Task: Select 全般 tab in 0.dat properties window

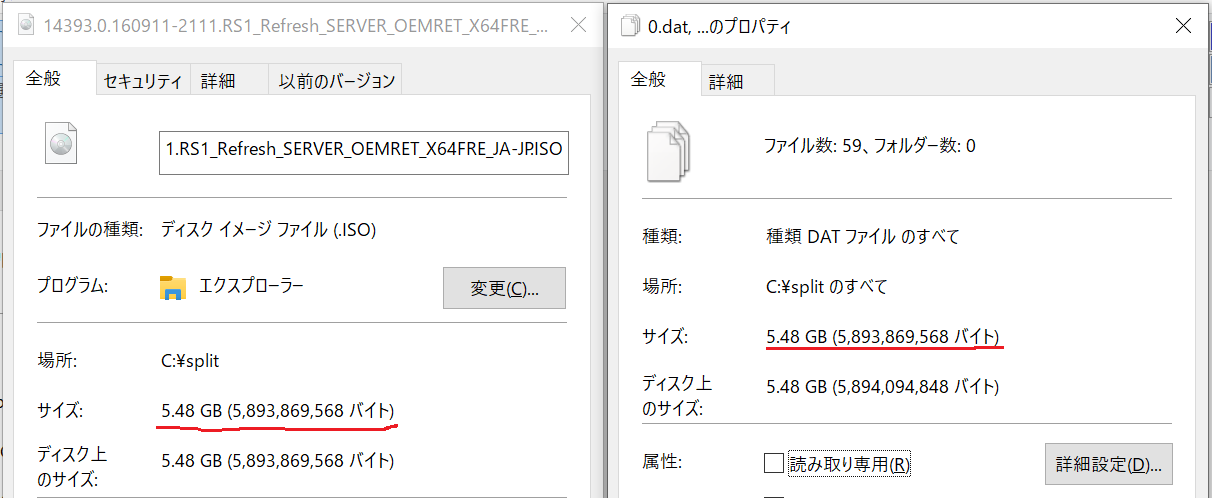Action: (648, 80)
